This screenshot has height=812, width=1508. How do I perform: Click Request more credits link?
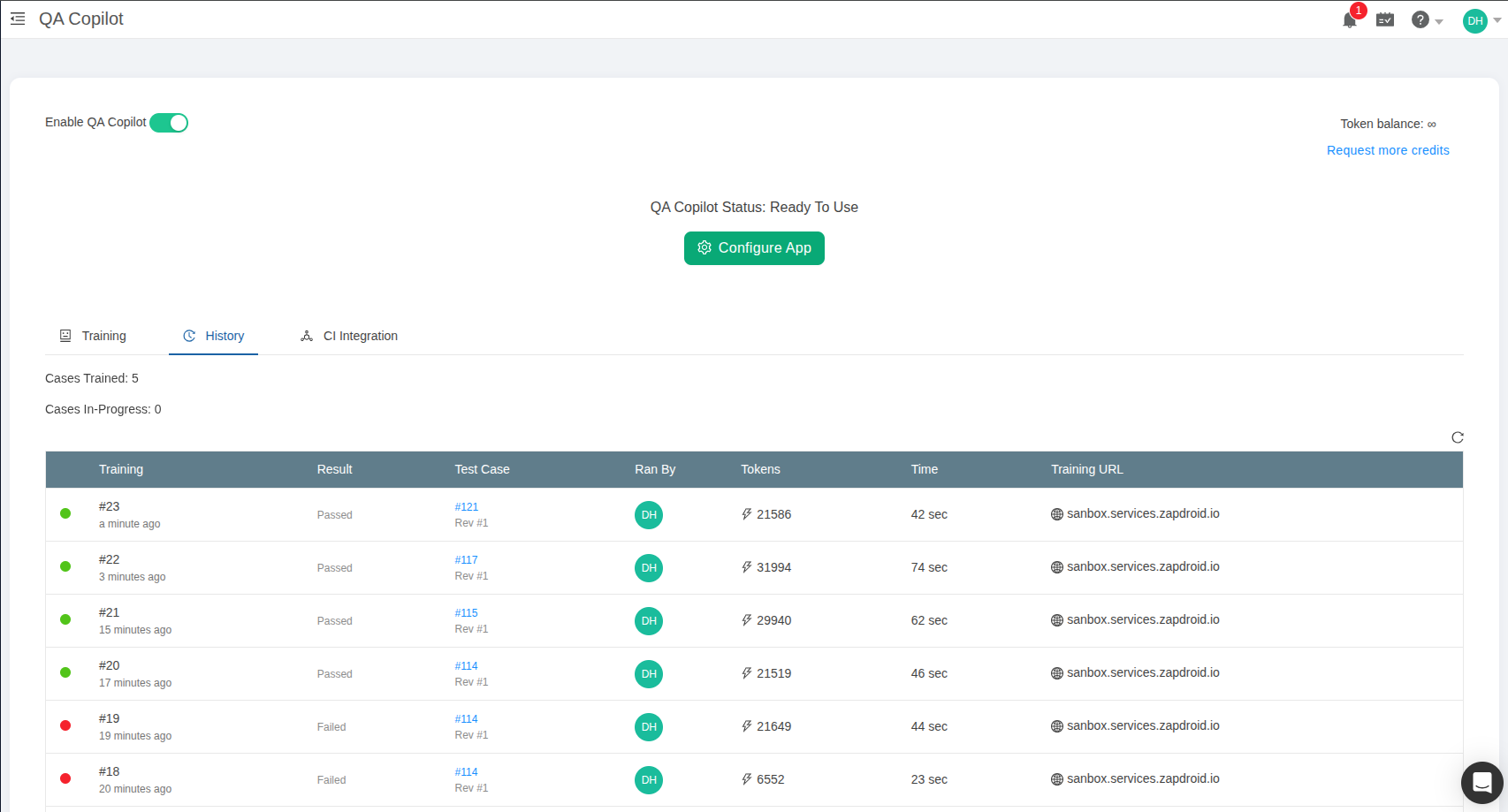click(x=1388, y=150)
